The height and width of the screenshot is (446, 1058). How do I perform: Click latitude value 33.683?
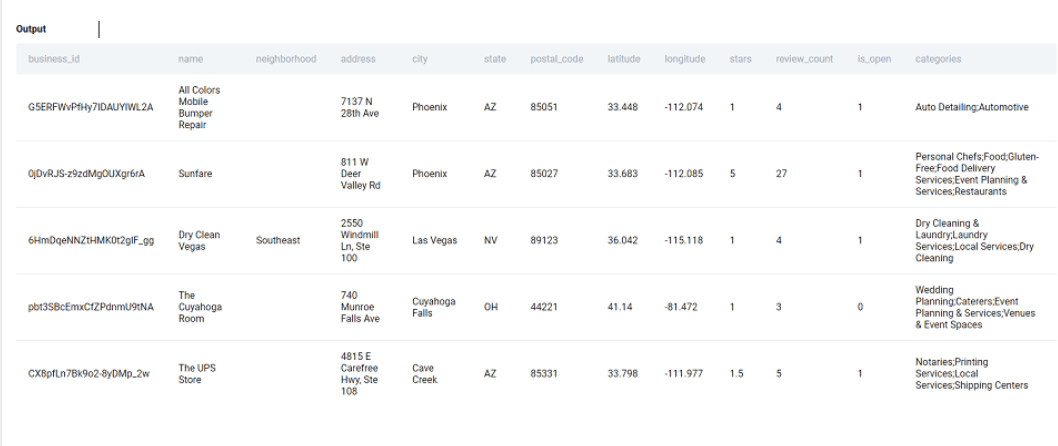[622, 174]
